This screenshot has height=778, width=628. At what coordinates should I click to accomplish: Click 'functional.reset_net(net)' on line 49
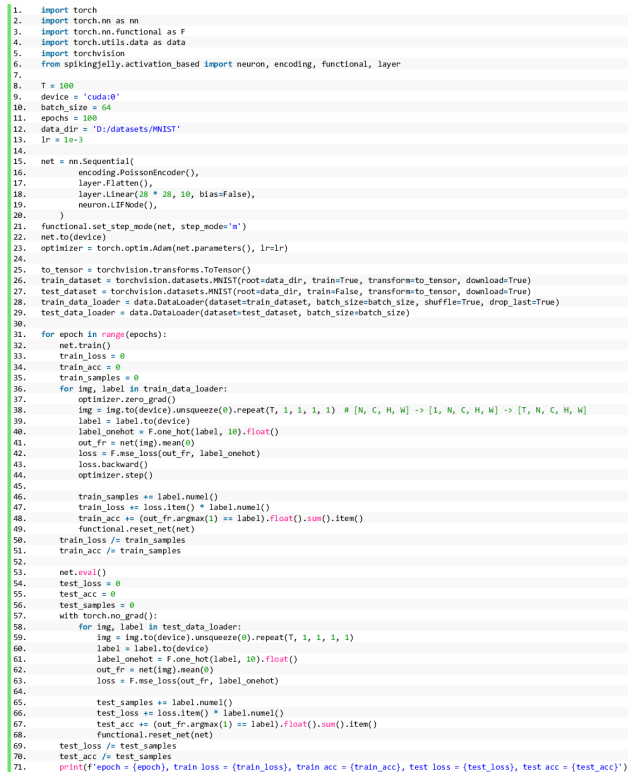[x=136, y=529]
